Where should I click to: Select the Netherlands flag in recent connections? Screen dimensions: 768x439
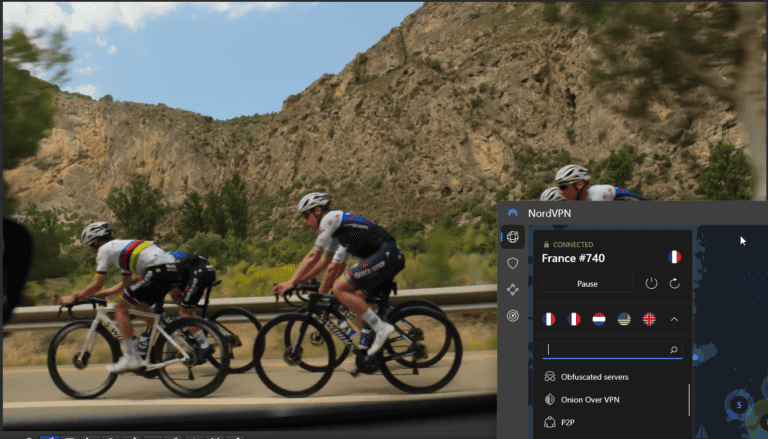tap(599, 319)
